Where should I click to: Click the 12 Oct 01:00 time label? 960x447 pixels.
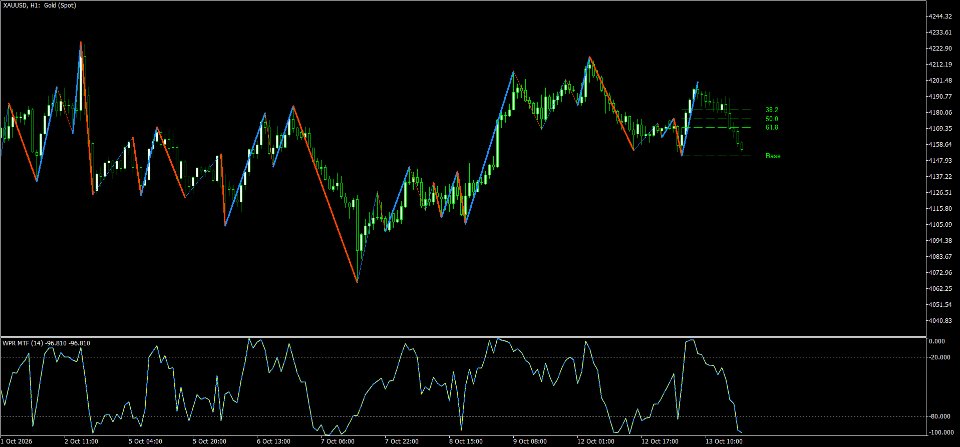[x=593, y=440]
